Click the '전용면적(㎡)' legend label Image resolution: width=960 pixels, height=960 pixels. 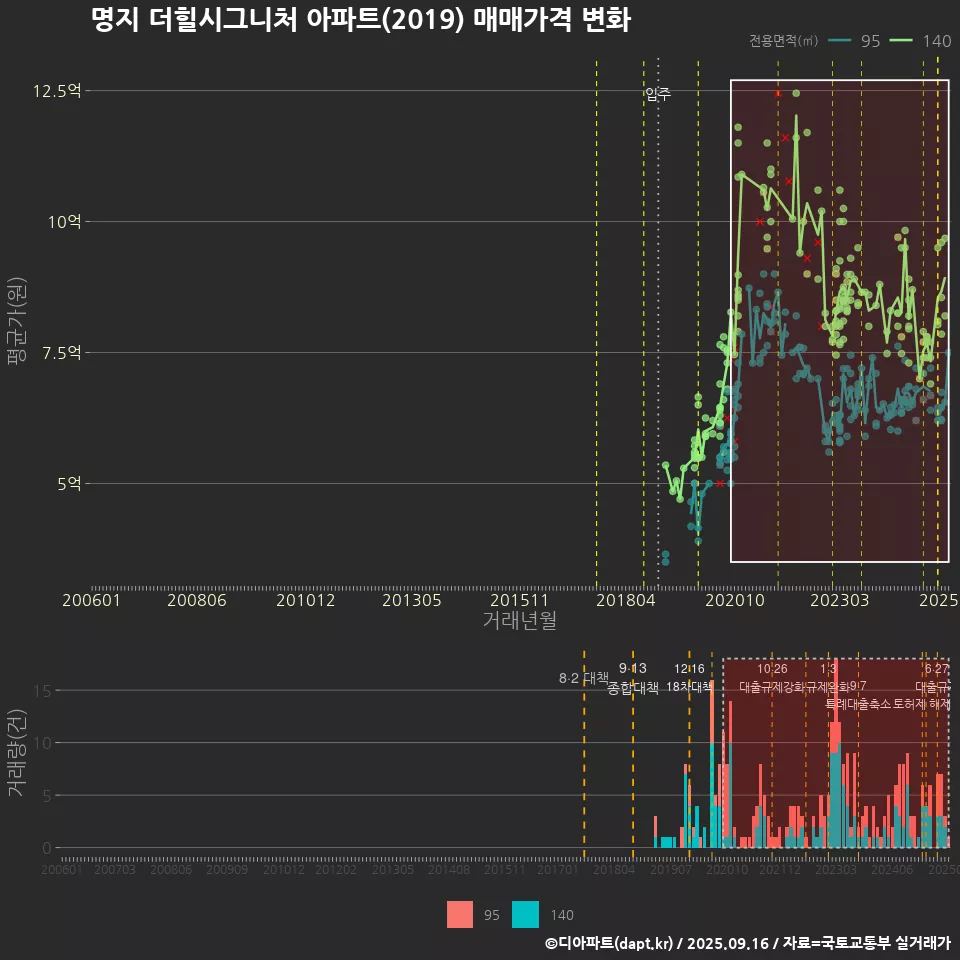point(783,40)
